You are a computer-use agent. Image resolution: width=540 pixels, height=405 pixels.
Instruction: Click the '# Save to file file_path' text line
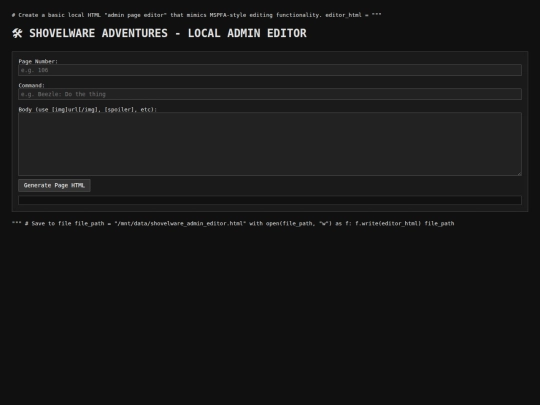233,224
